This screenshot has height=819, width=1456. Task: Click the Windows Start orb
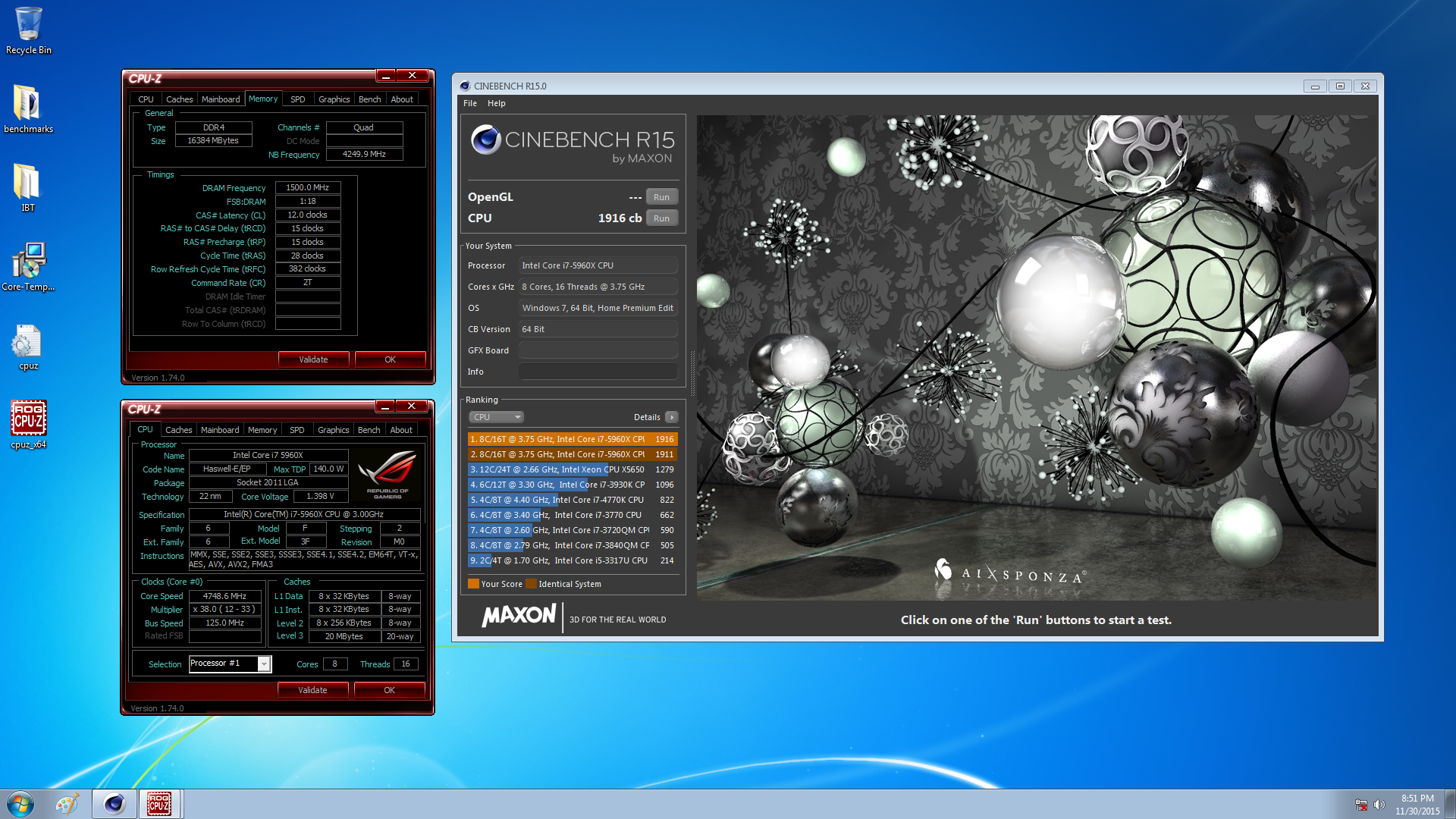(20, 804)
